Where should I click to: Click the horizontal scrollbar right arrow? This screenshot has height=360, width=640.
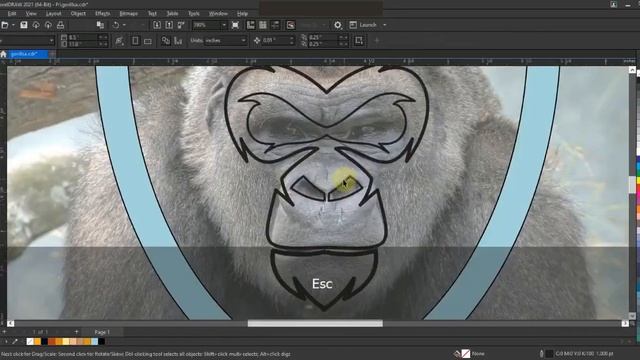(625, 323)
